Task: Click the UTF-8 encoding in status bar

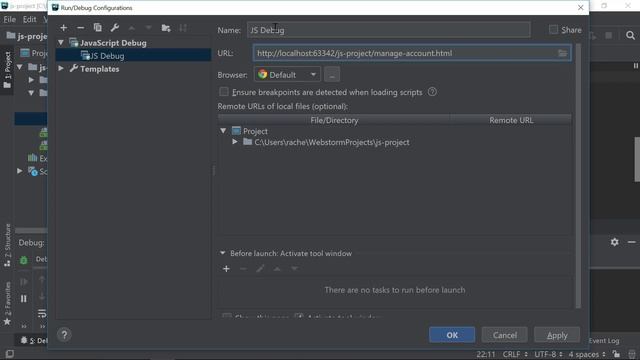Action: (x=548, y=354)
